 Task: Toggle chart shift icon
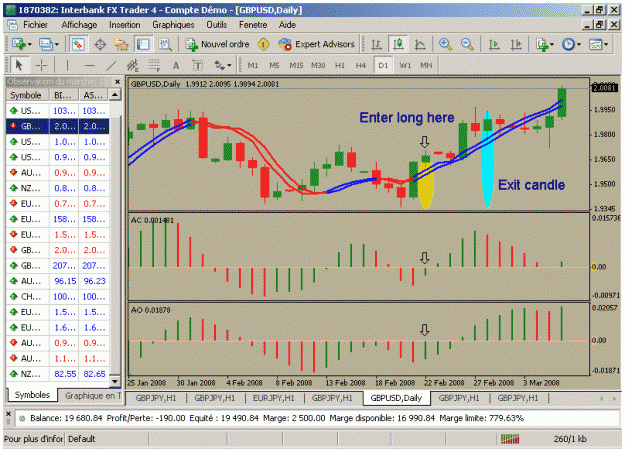click(516, 44)
